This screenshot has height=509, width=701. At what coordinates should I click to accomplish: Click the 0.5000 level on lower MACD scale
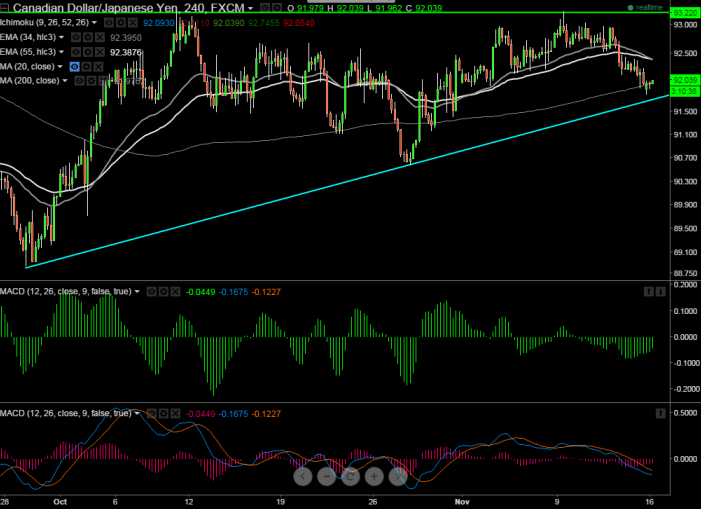(685, 413)
